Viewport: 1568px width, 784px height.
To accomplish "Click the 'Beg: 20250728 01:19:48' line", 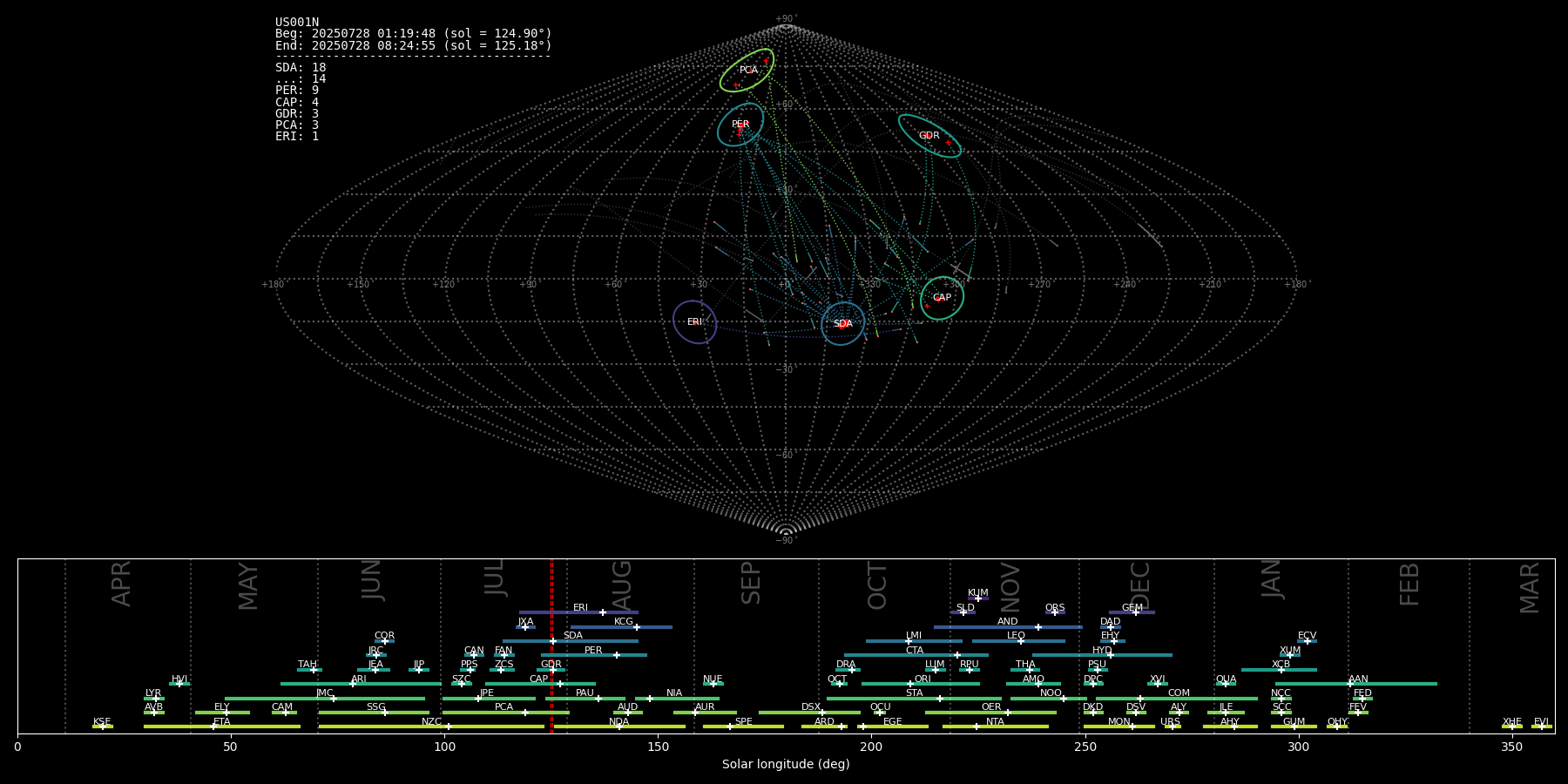I will pyautogui.click(x=414, y=34).
